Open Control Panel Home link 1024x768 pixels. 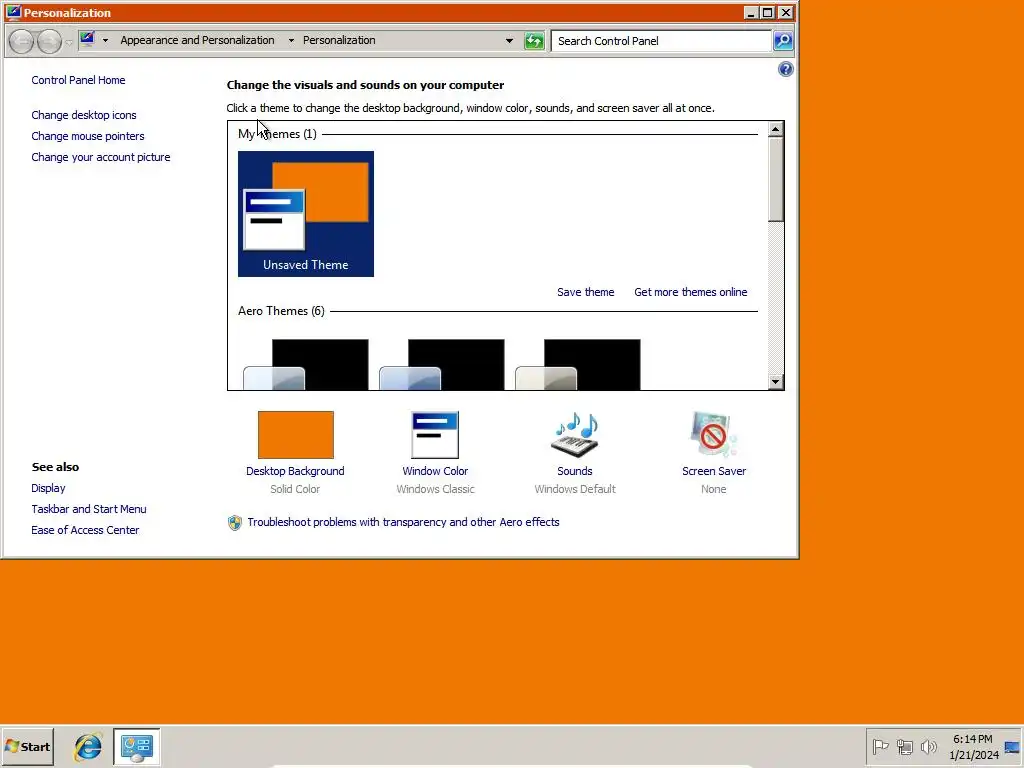tap(78, 80)
